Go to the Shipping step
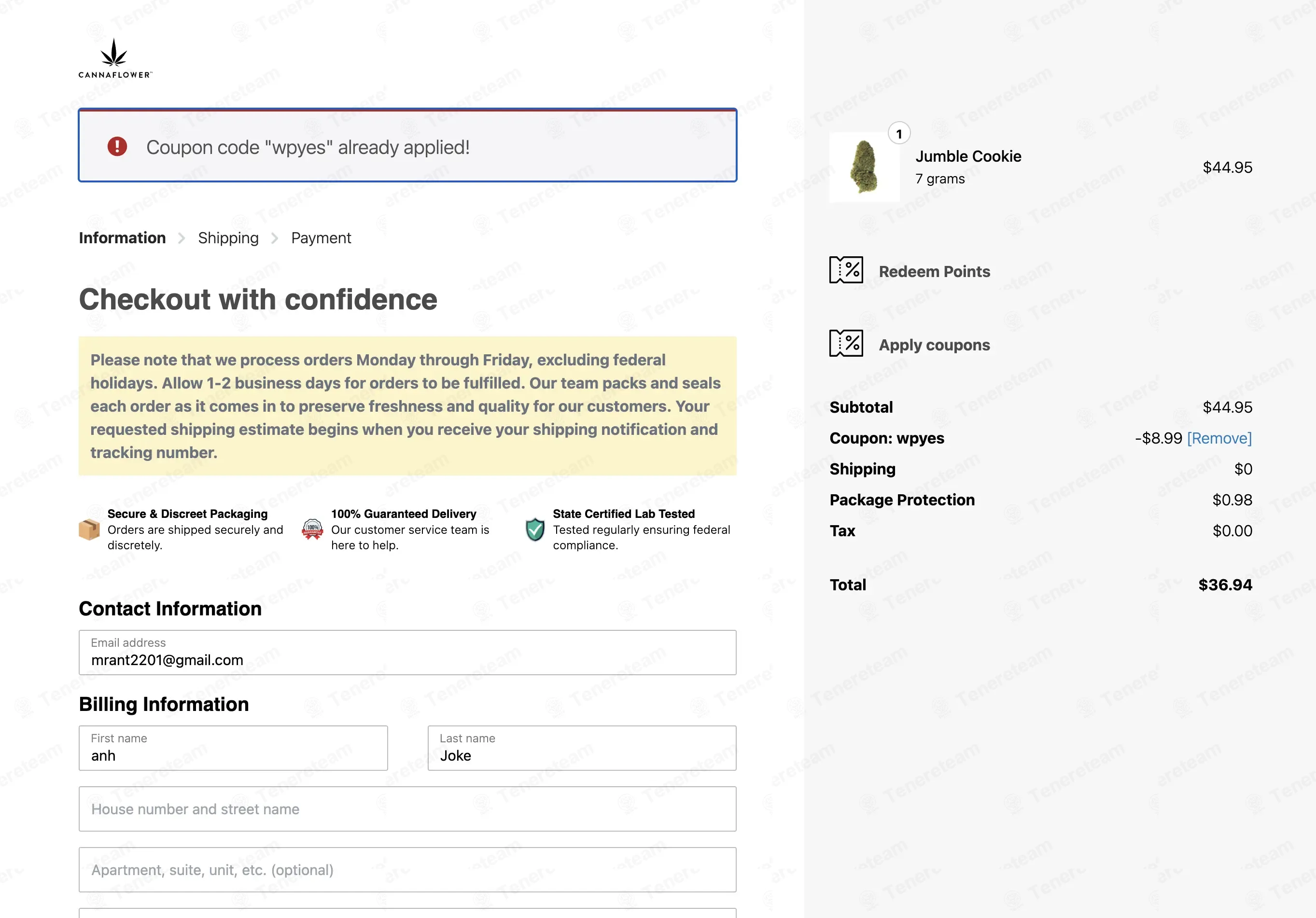The width and height of the screenshot is (1316, 918). tap(228, 238)
